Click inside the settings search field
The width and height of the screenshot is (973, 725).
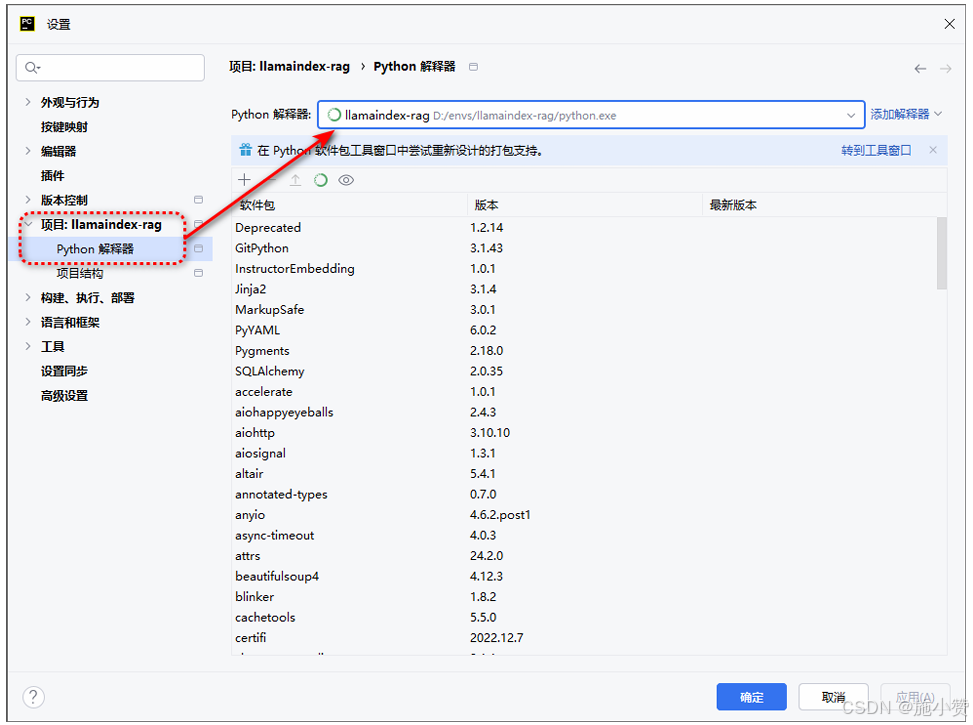110,68
